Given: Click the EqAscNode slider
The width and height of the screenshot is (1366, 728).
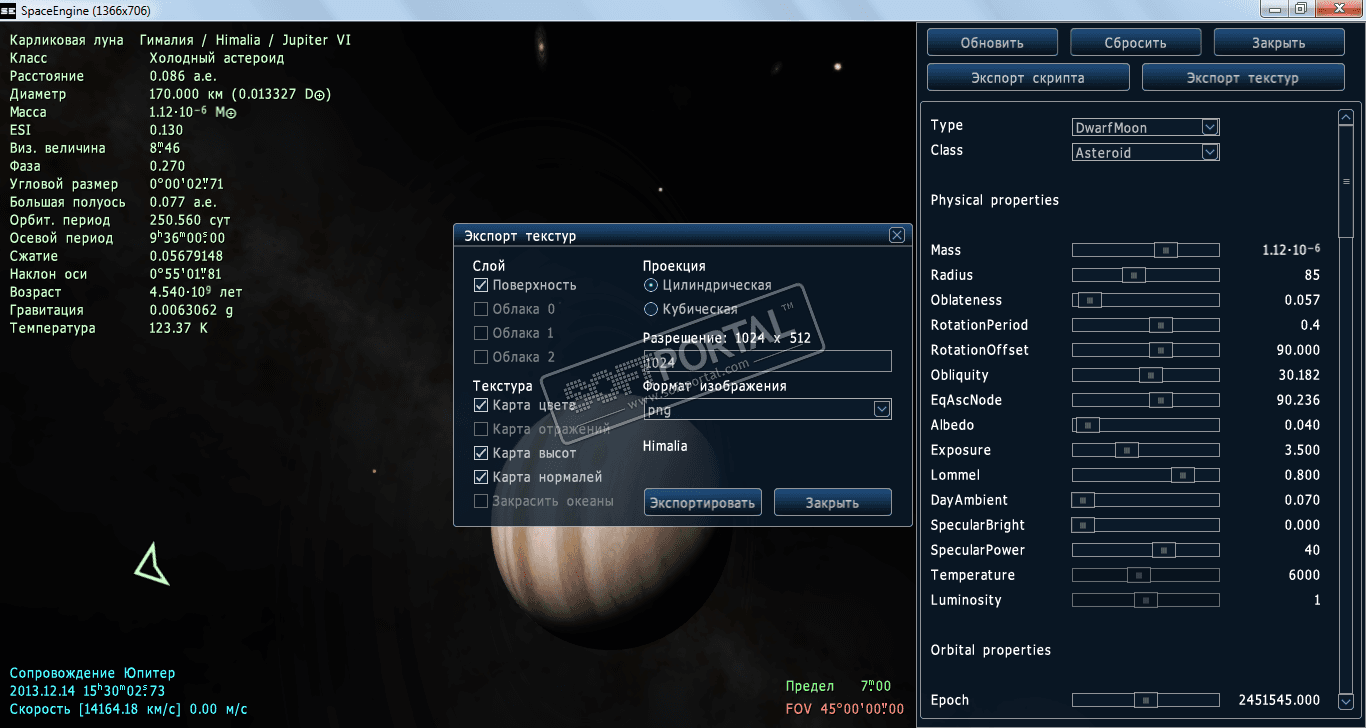Looking at the screenshot, I should pos(1146,400).
